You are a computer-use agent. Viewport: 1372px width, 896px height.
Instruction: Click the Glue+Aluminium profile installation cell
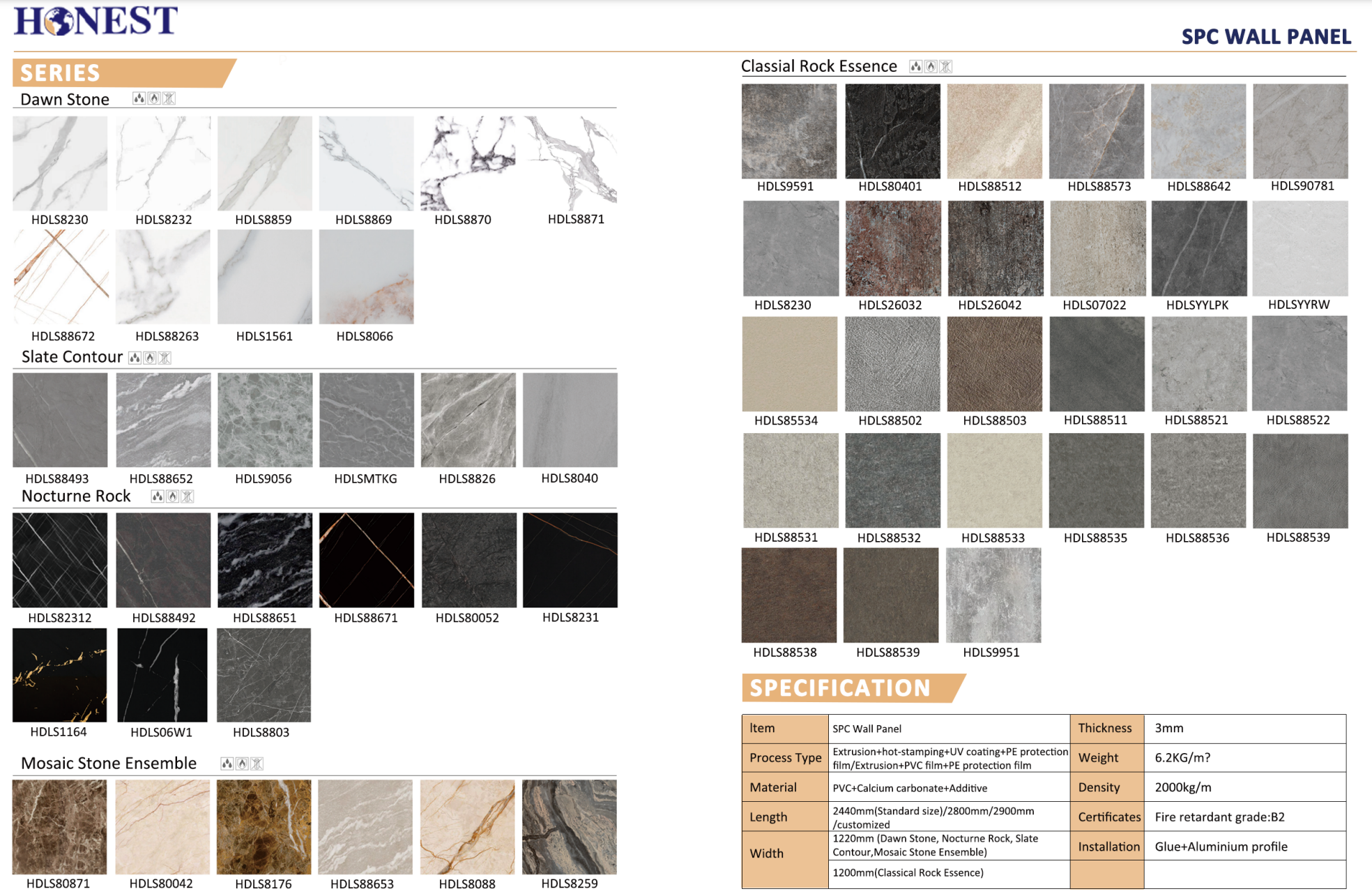click(x=1244, y=846)
